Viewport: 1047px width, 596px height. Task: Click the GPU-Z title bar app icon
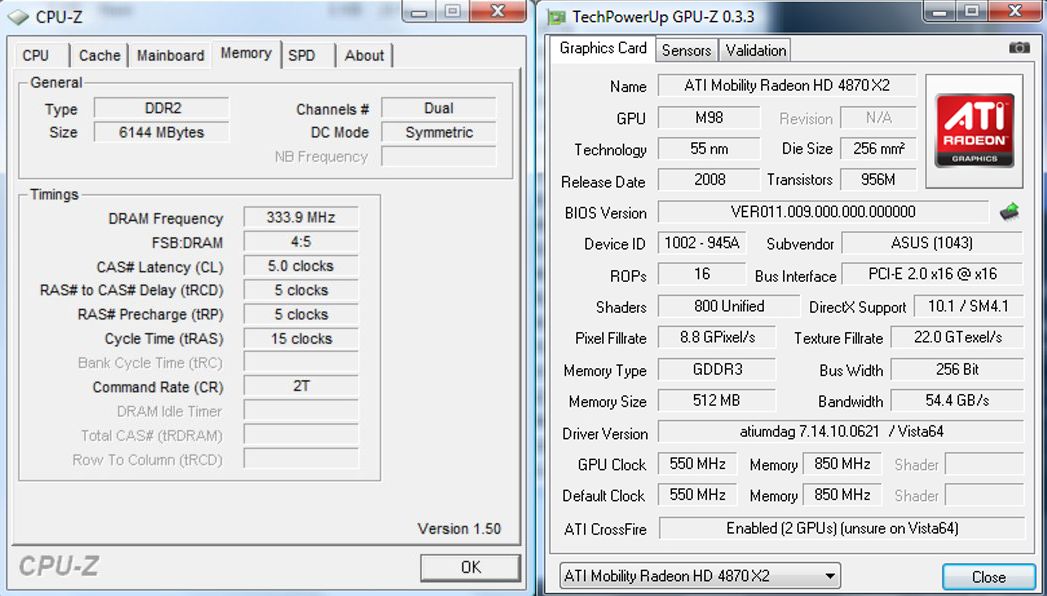556,17
